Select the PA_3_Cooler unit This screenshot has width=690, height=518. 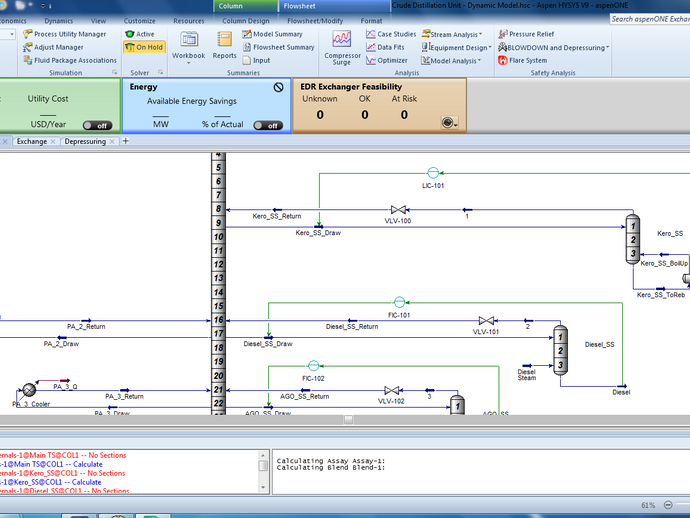coord(29,390)
